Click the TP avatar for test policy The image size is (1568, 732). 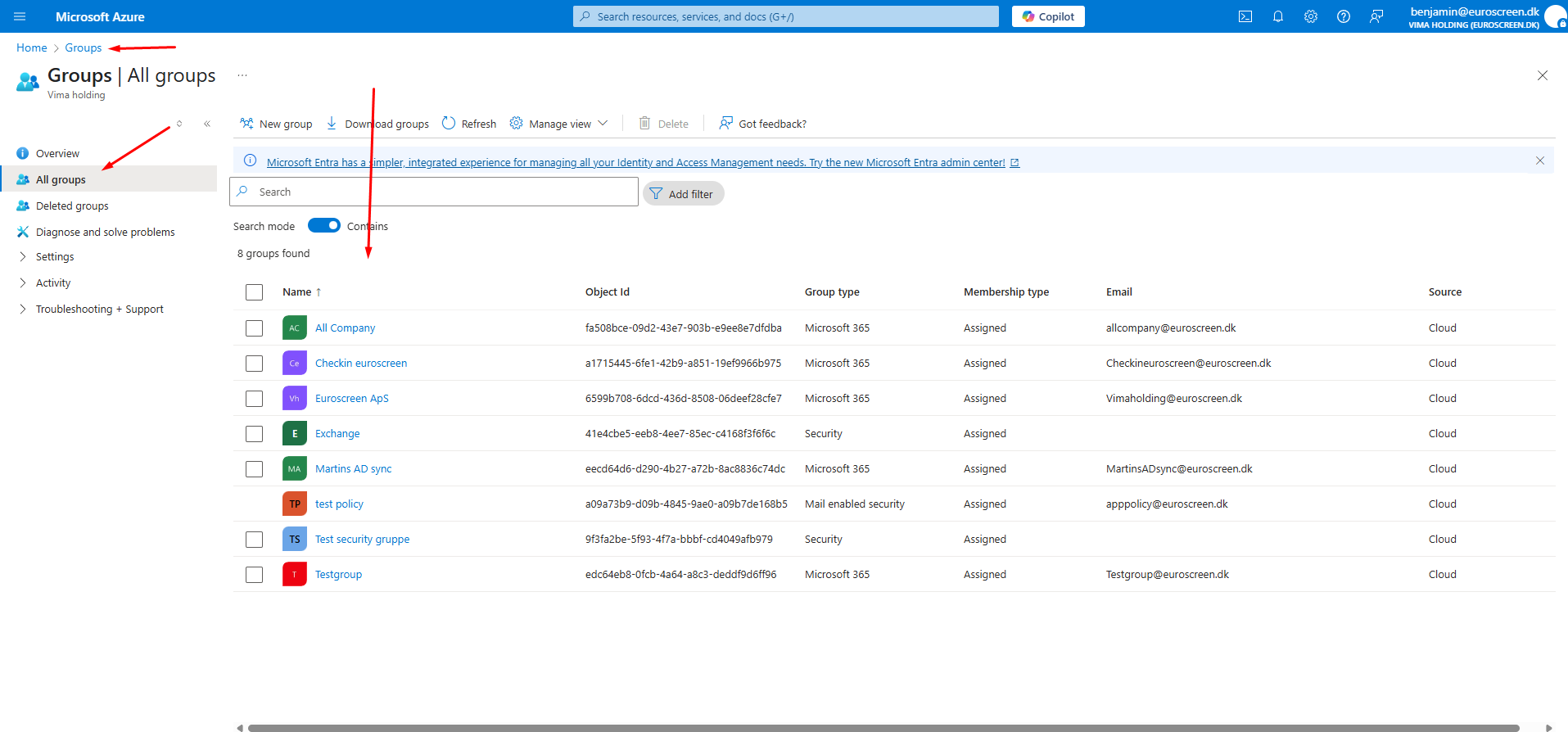coord(295,504)
